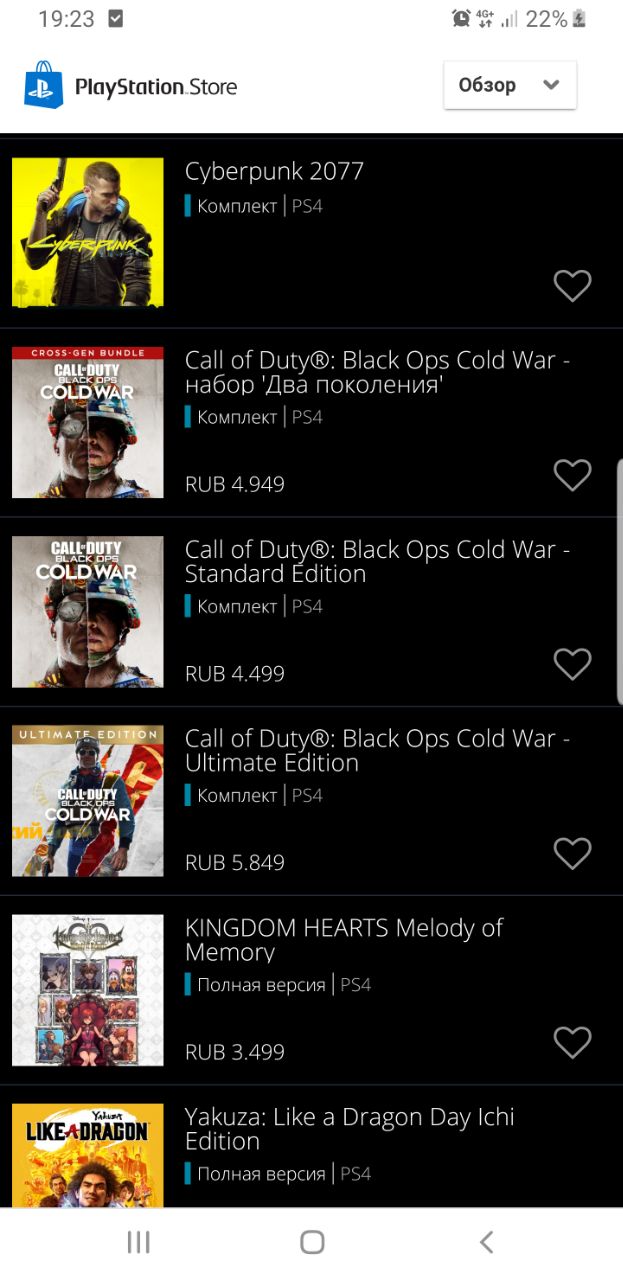623x1280 pixels.
Task: Open the Обзор dropdown menu
Action: click(x=510, y=85)
